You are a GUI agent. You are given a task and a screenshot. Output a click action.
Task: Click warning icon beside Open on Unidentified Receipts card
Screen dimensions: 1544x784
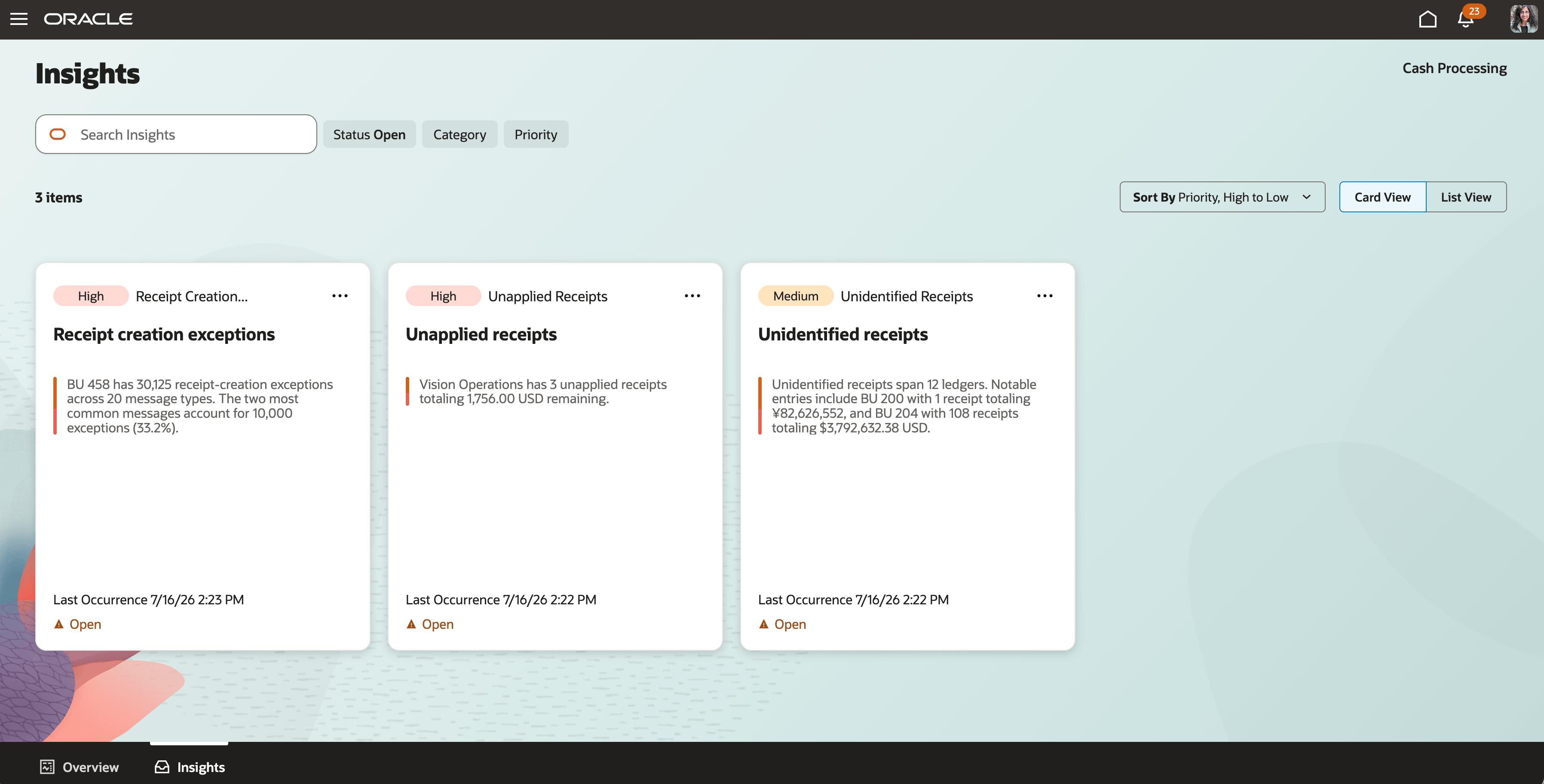click(x=763, y=624)
